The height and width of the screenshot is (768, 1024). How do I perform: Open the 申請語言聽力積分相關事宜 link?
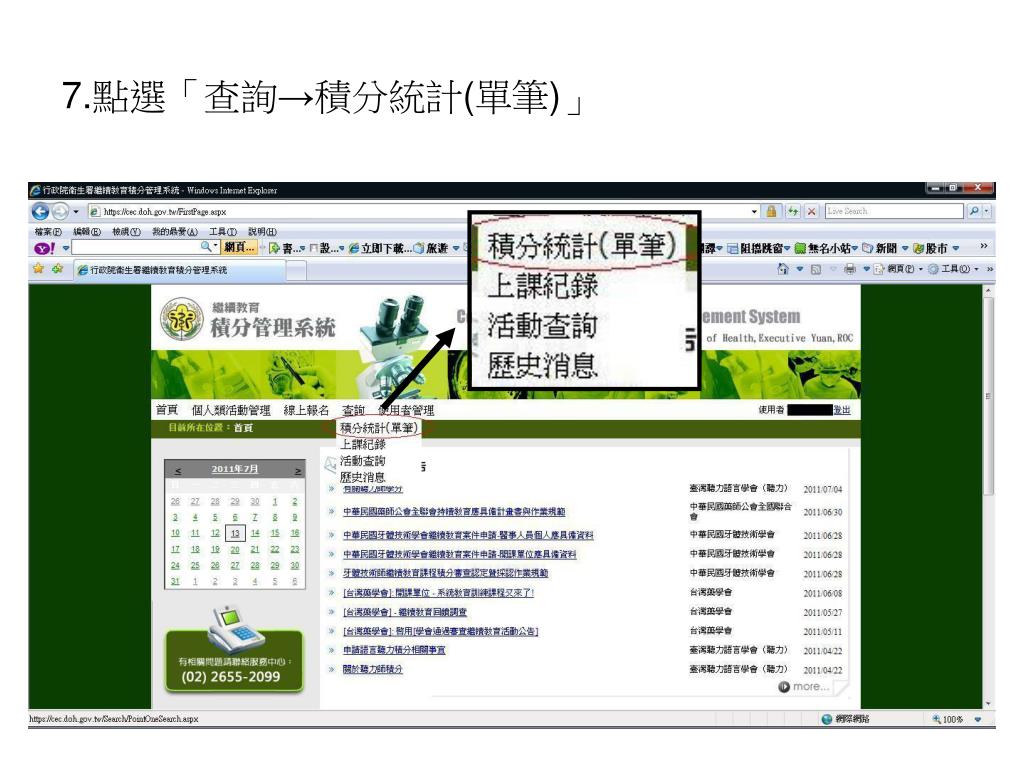coord(394,650)
